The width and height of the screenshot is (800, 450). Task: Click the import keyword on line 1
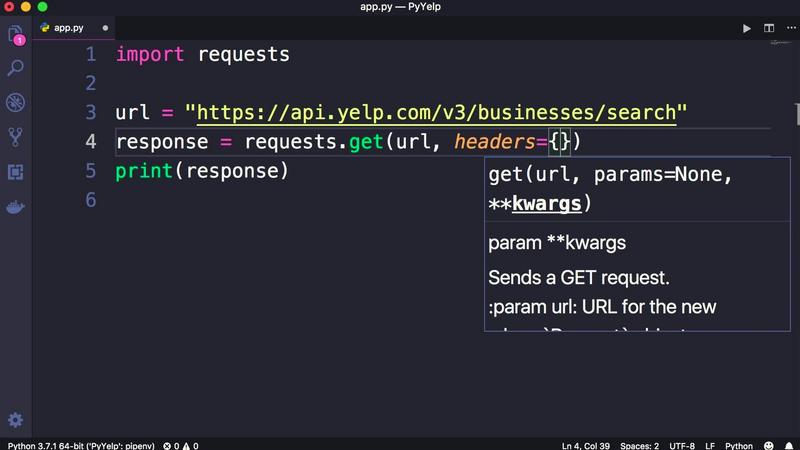[149, 54]
